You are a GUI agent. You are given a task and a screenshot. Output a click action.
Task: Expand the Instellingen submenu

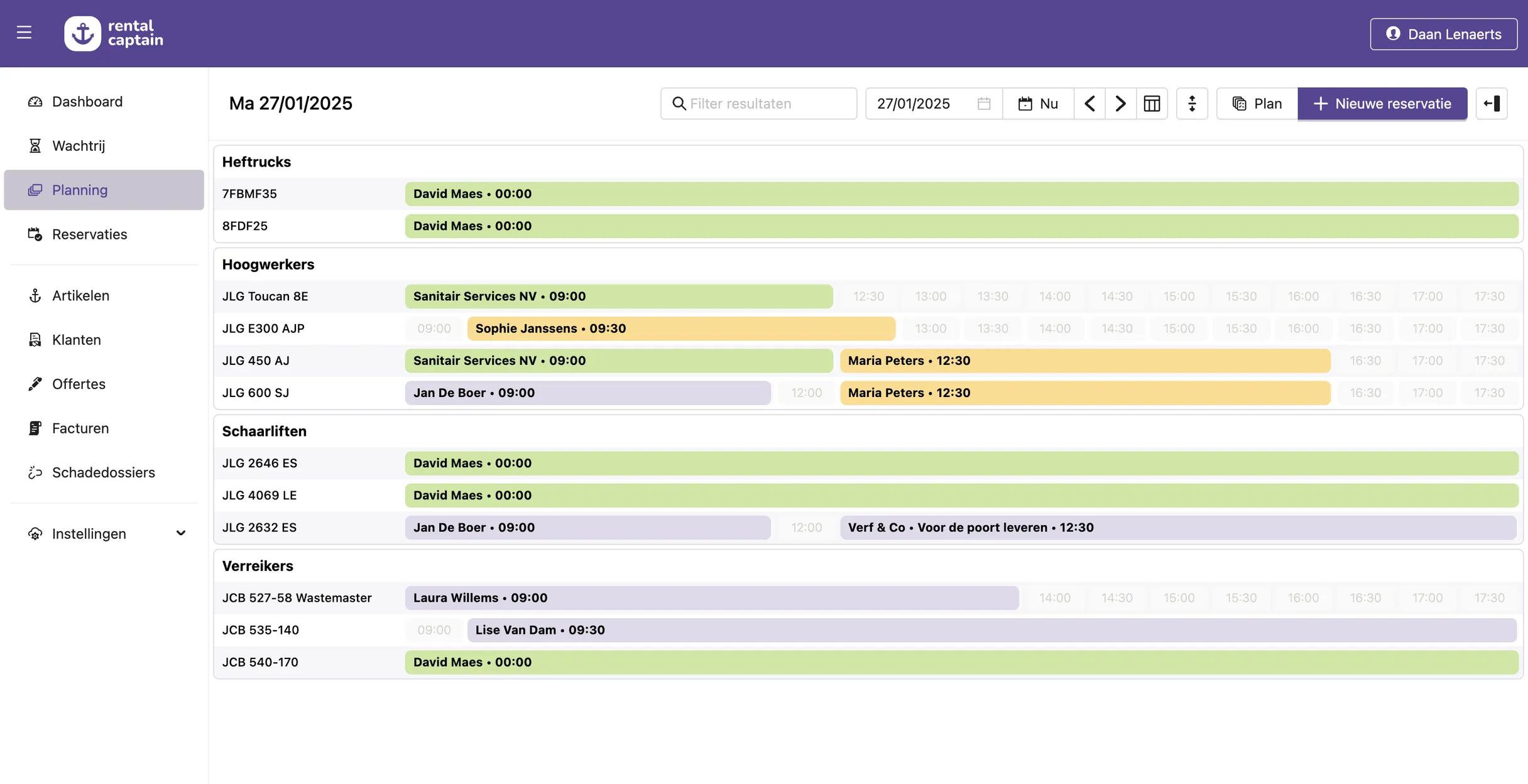click(x=180, y=533)
